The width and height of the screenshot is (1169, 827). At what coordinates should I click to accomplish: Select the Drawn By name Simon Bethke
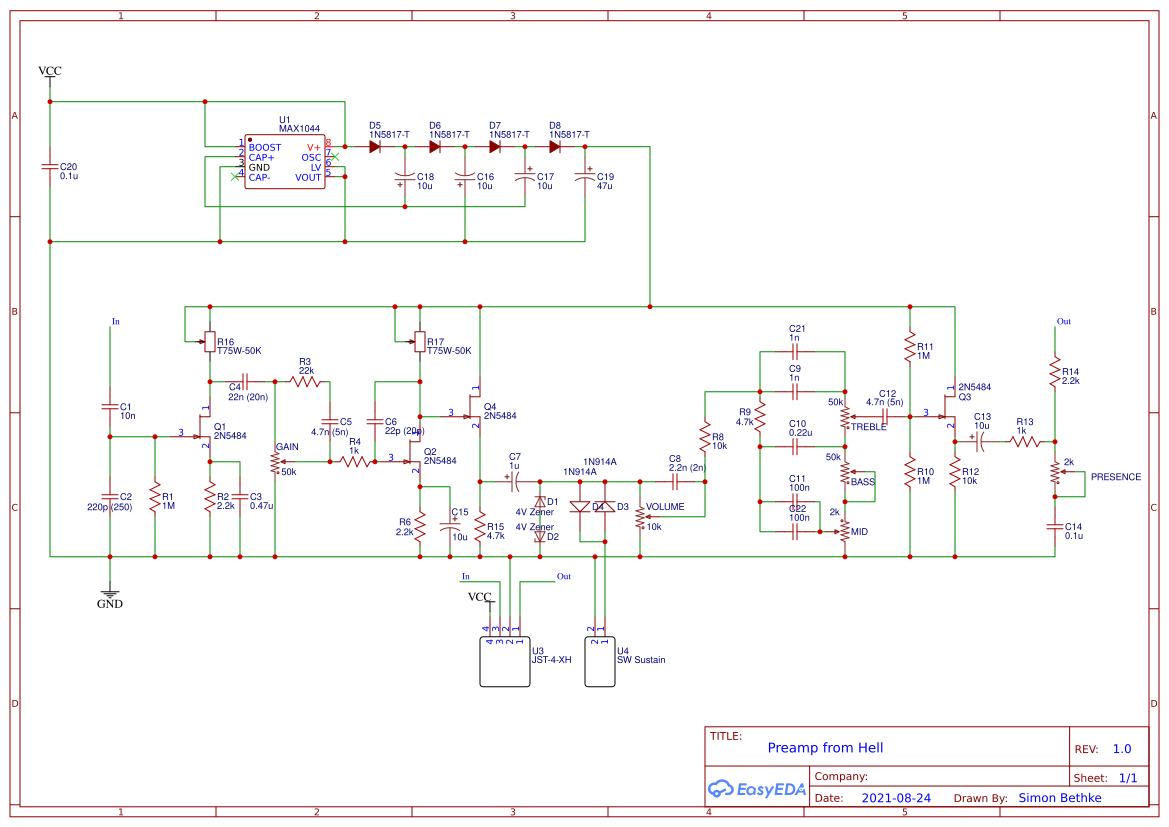1060,797
